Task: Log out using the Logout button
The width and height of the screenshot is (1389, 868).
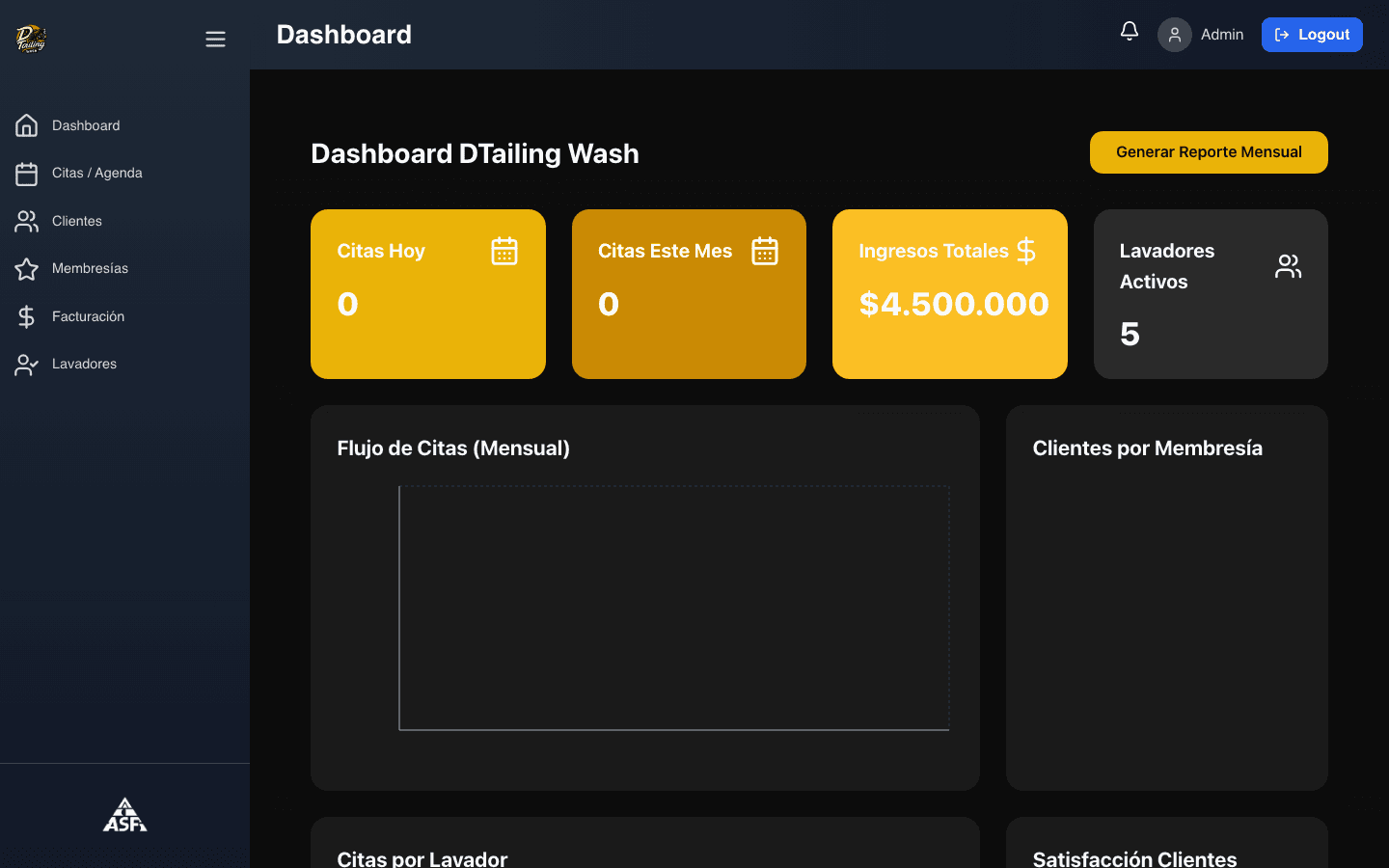Action: click(1312, 35)
